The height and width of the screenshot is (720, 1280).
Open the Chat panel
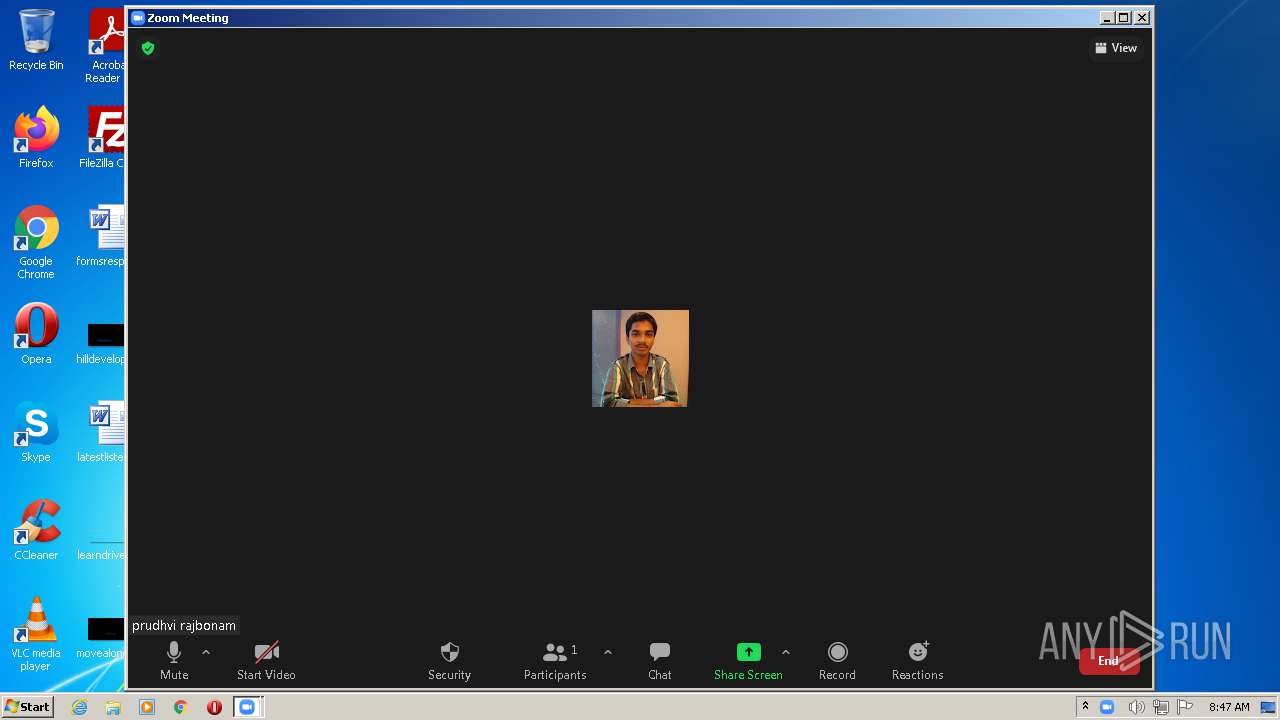(660, 661)
